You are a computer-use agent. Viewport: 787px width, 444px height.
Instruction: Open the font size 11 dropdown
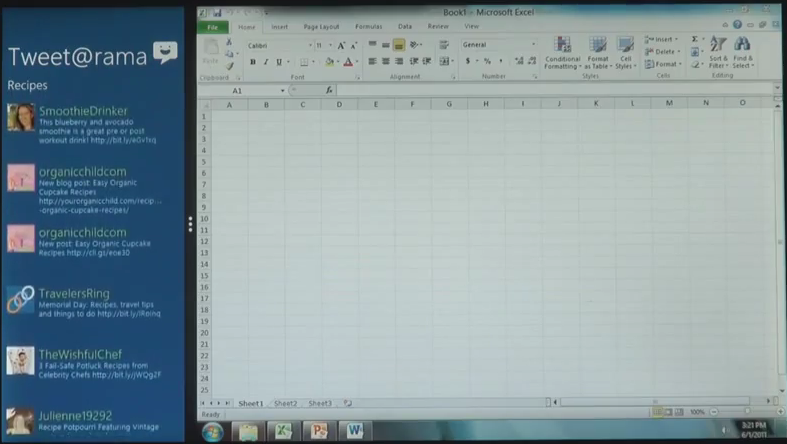click(330, 46)
